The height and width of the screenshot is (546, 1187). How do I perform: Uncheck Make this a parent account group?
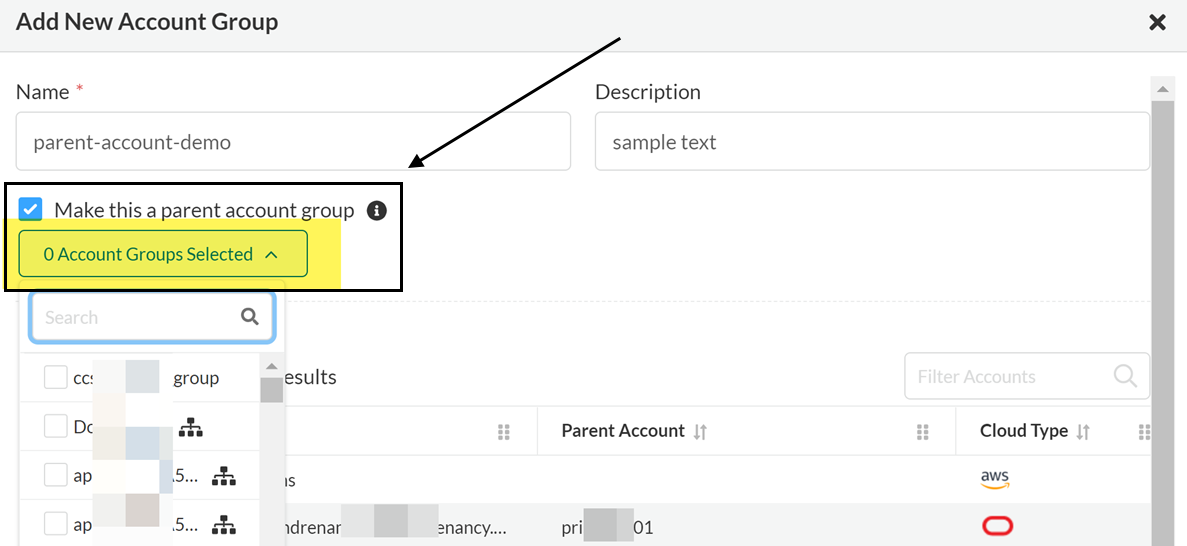(x=31, y=209)
